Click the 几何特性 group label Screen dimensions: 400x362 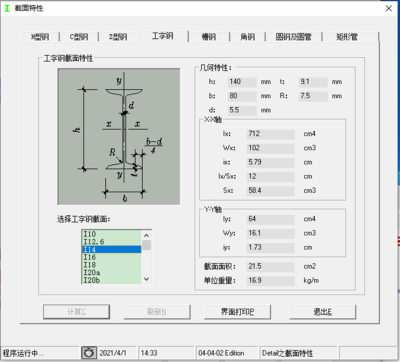click(215, 68)
